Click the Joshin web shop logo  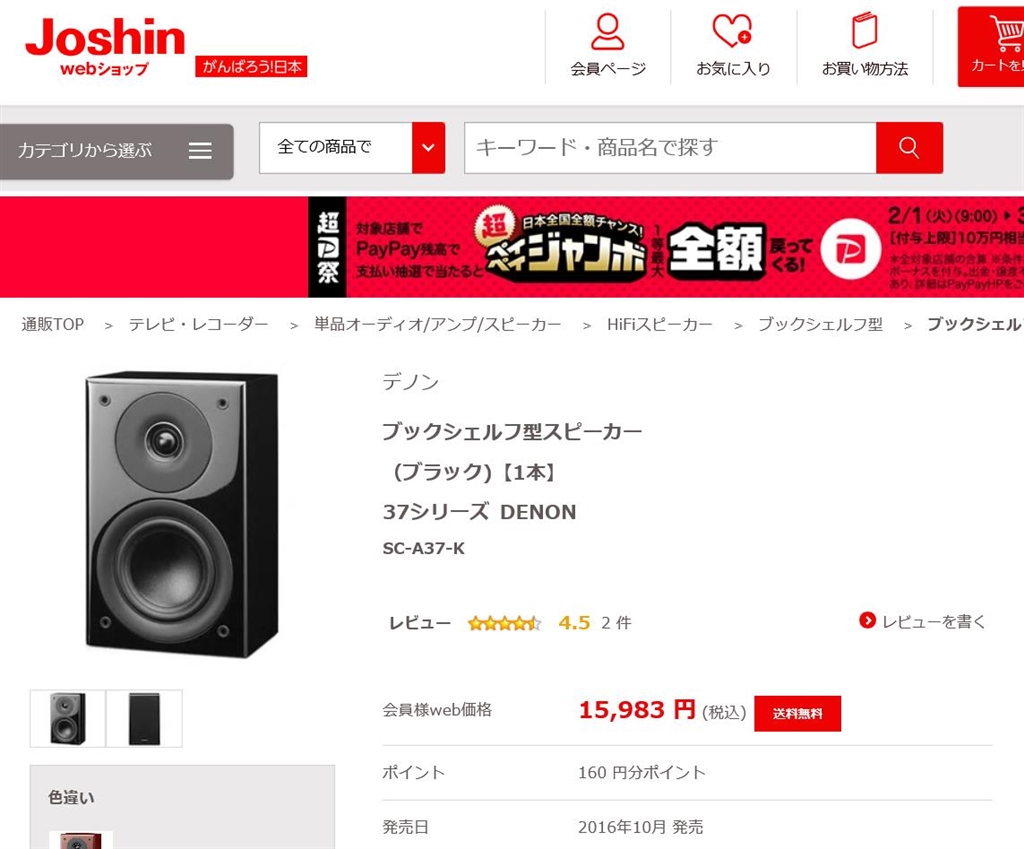pyautogui.click(x=105, y=46)
